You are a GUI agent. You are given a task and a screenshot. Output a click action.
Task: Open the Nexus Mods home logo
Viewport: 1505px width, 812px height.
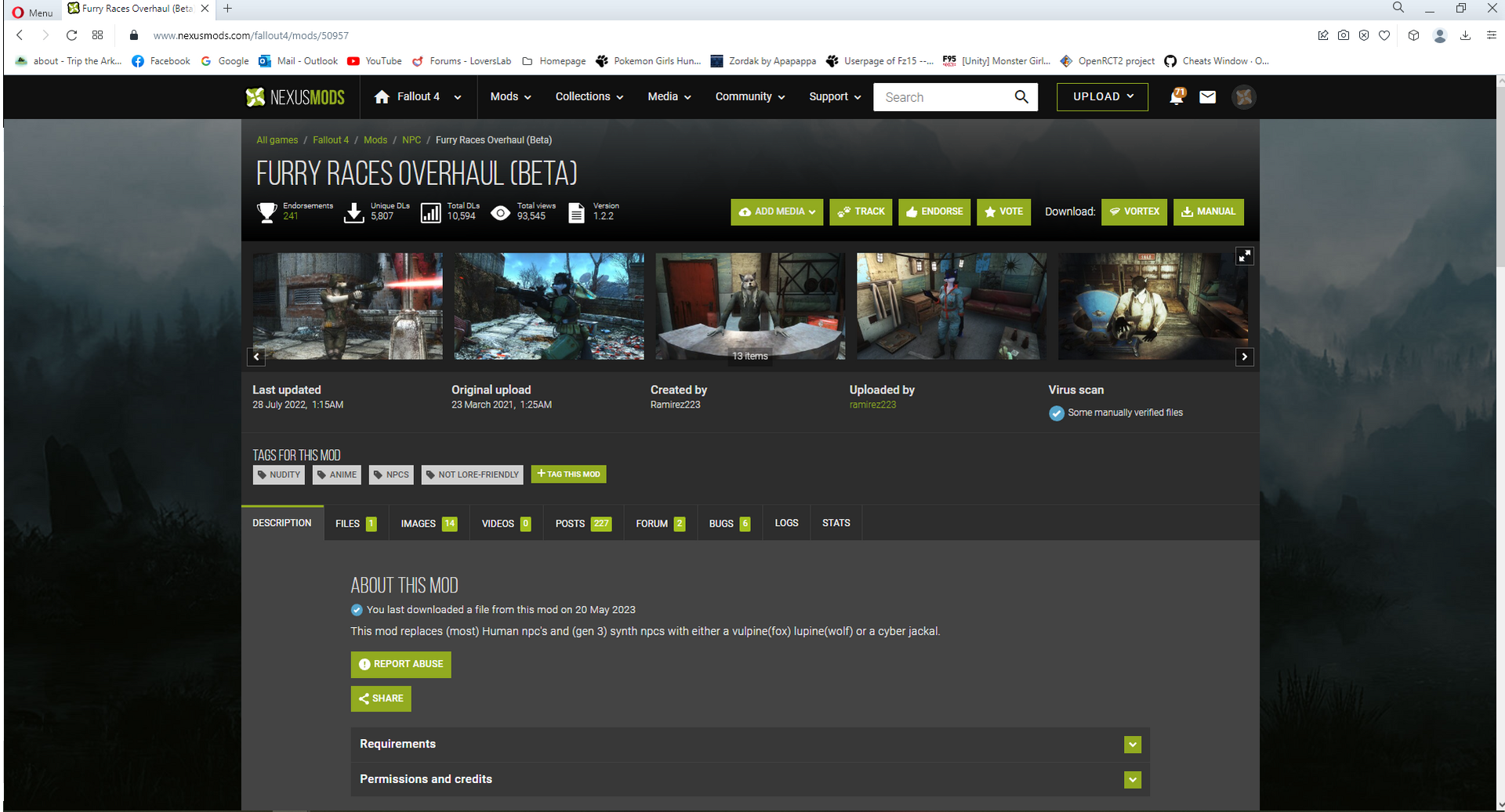click(x=295, y=97)
